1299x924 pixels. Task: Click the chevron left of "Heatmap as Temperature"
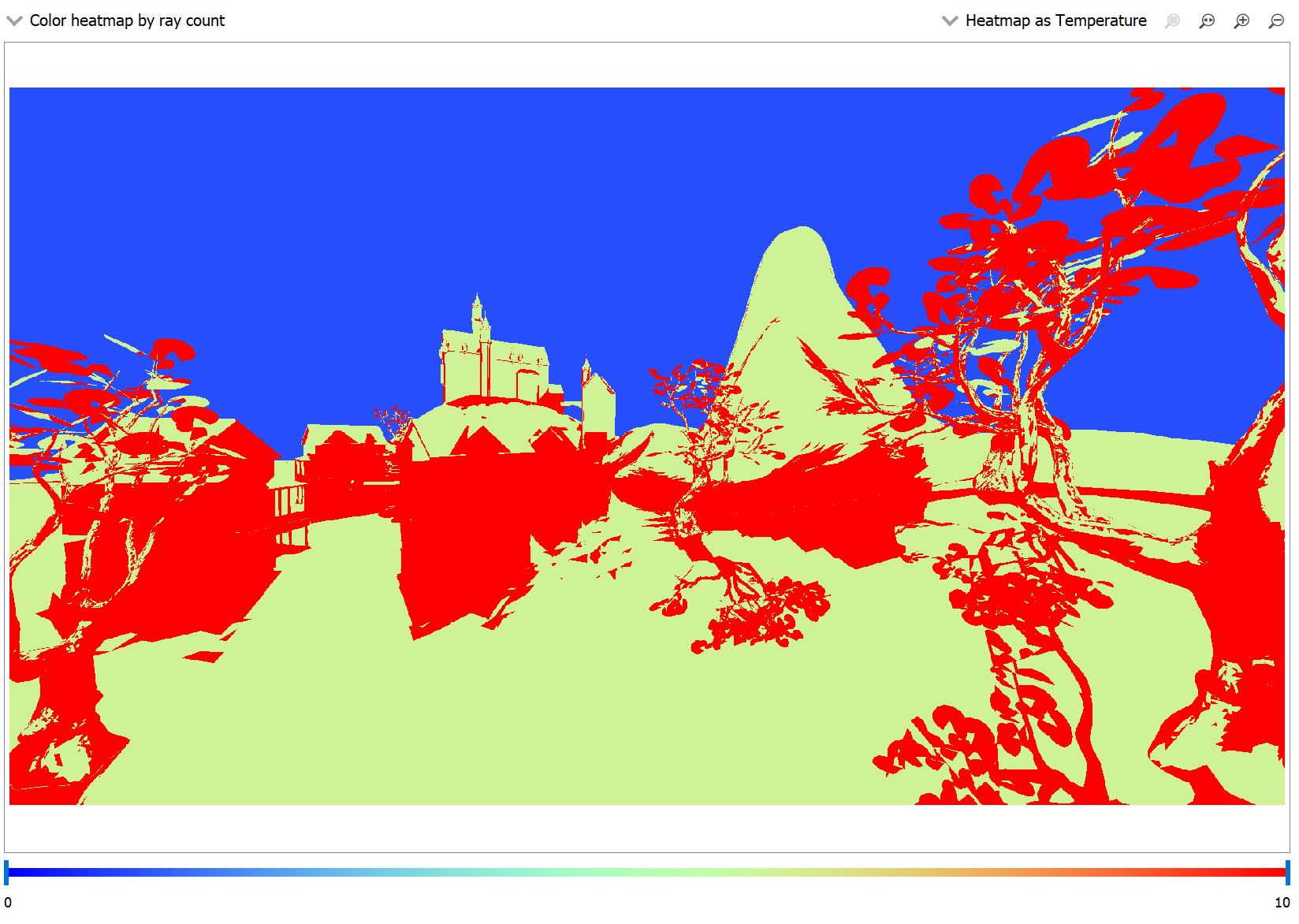[x=950, y=20]
